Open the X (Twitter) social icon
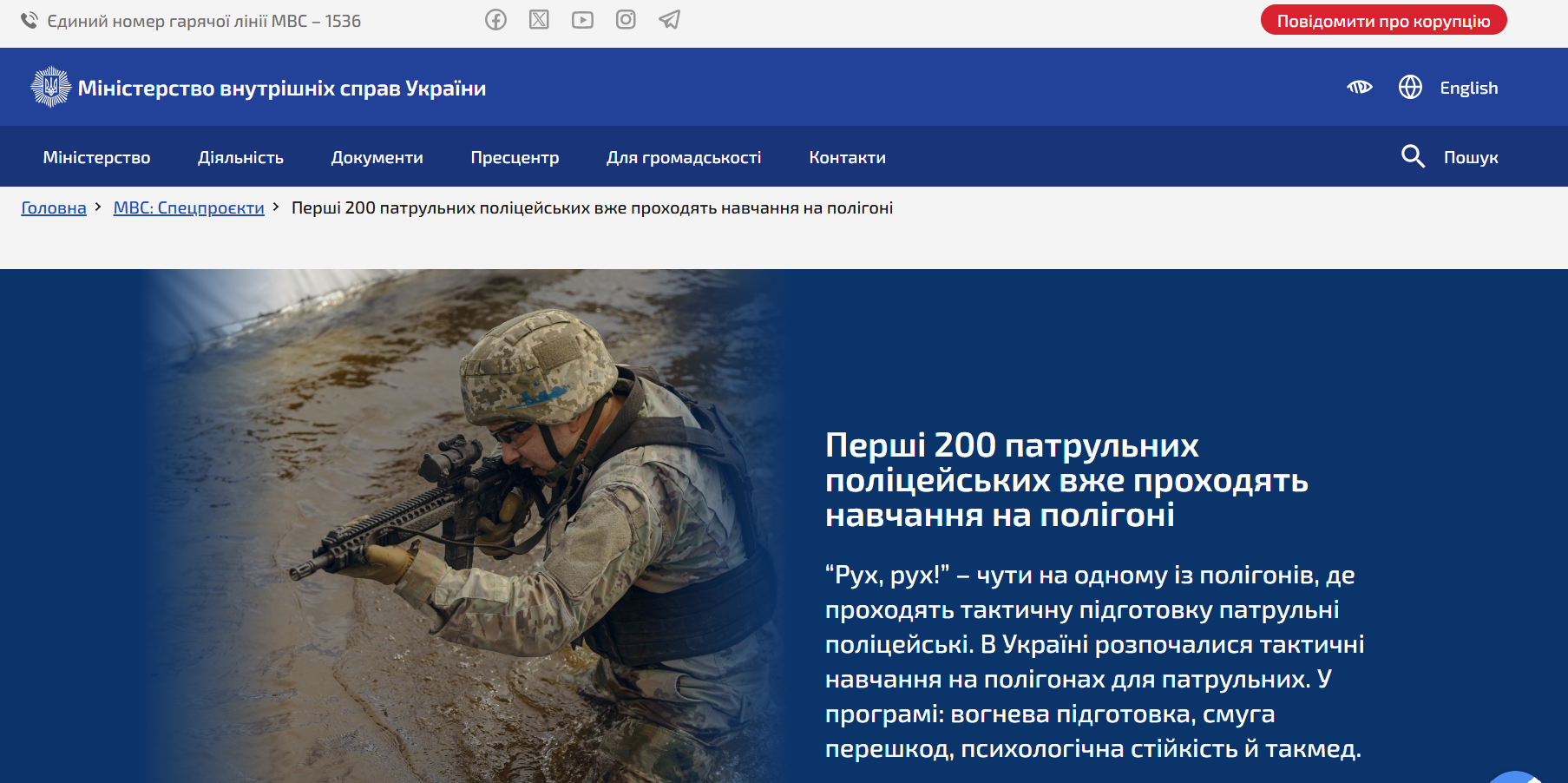 539,19
